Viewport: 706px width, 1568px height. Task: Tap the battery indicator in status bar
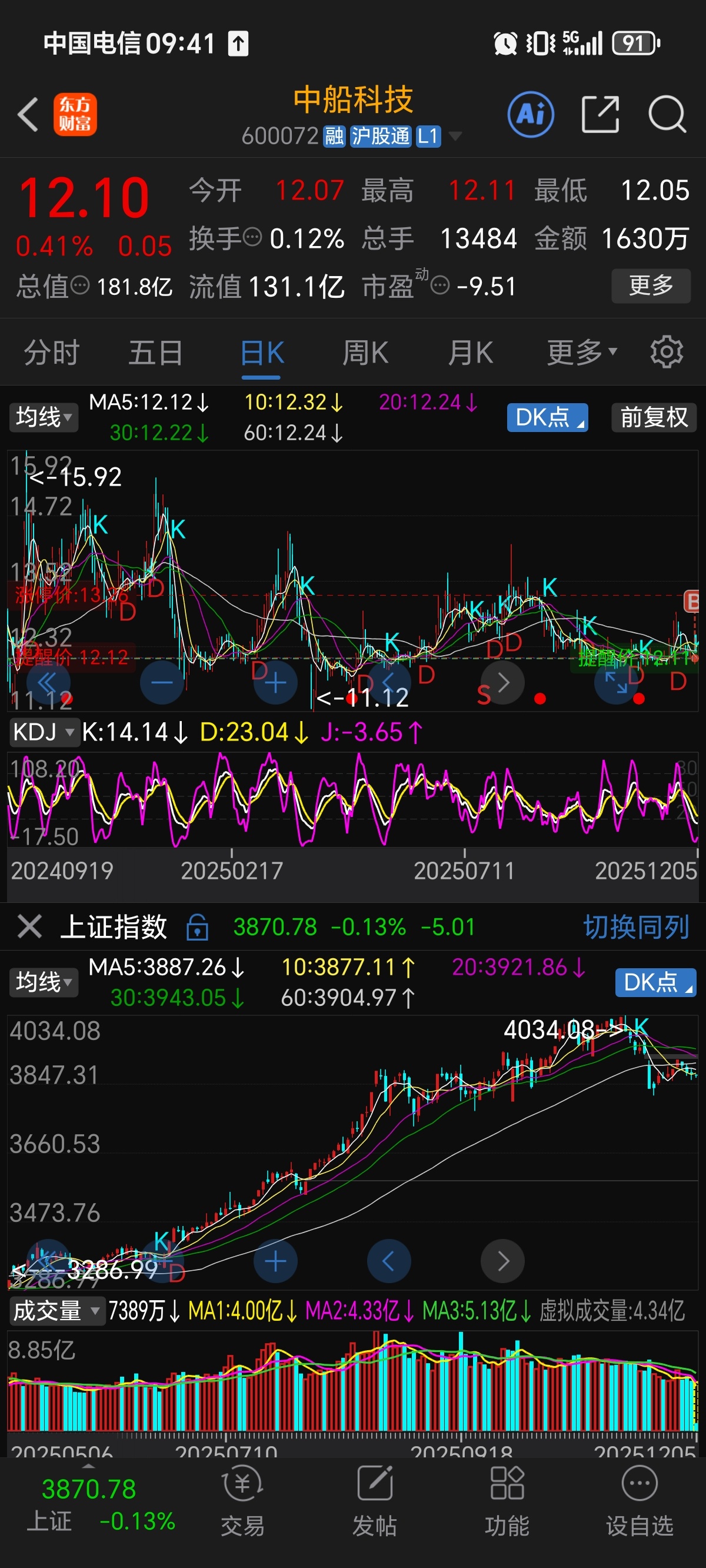click(636, 43)
